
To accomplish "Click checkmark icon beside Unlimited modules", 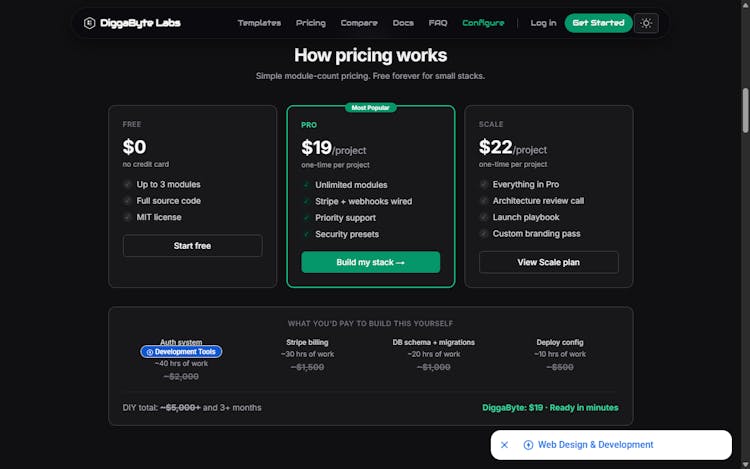I will [x=305, y=185].
